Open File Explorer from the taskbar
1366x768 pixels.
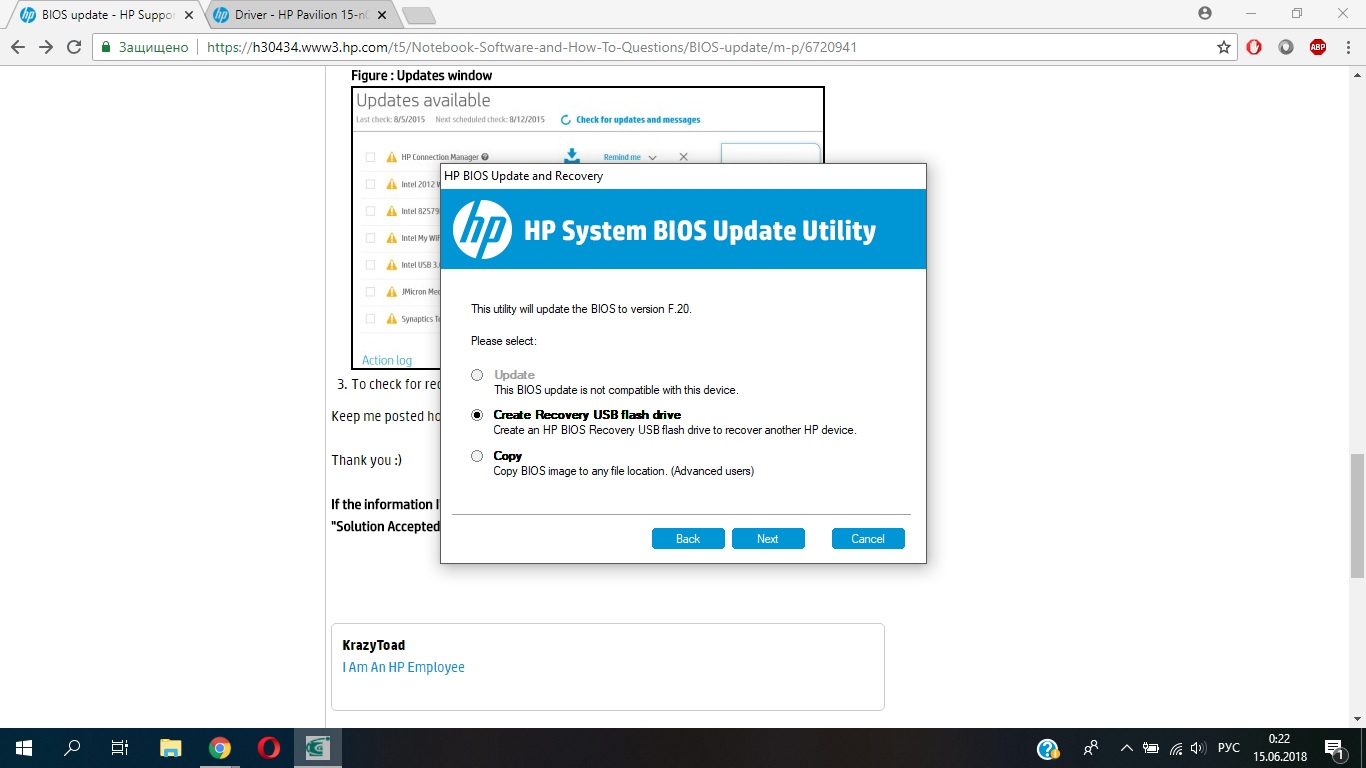point(171,748)
